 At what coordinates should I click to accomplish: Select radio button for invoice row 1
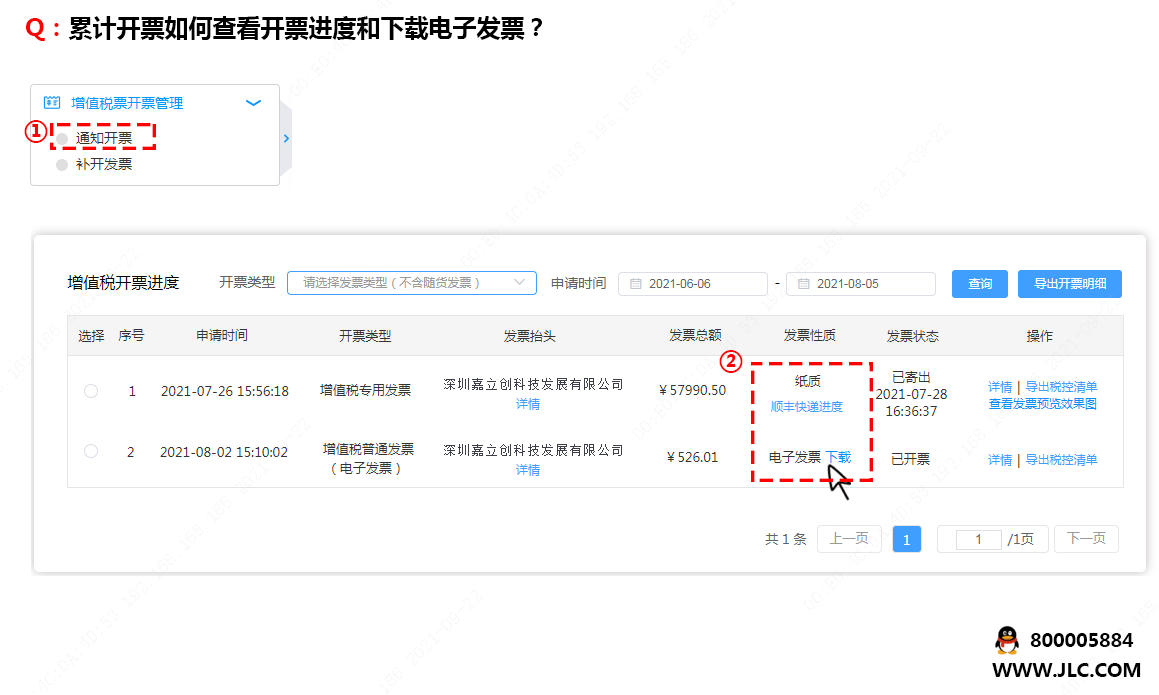pos(91,391)
